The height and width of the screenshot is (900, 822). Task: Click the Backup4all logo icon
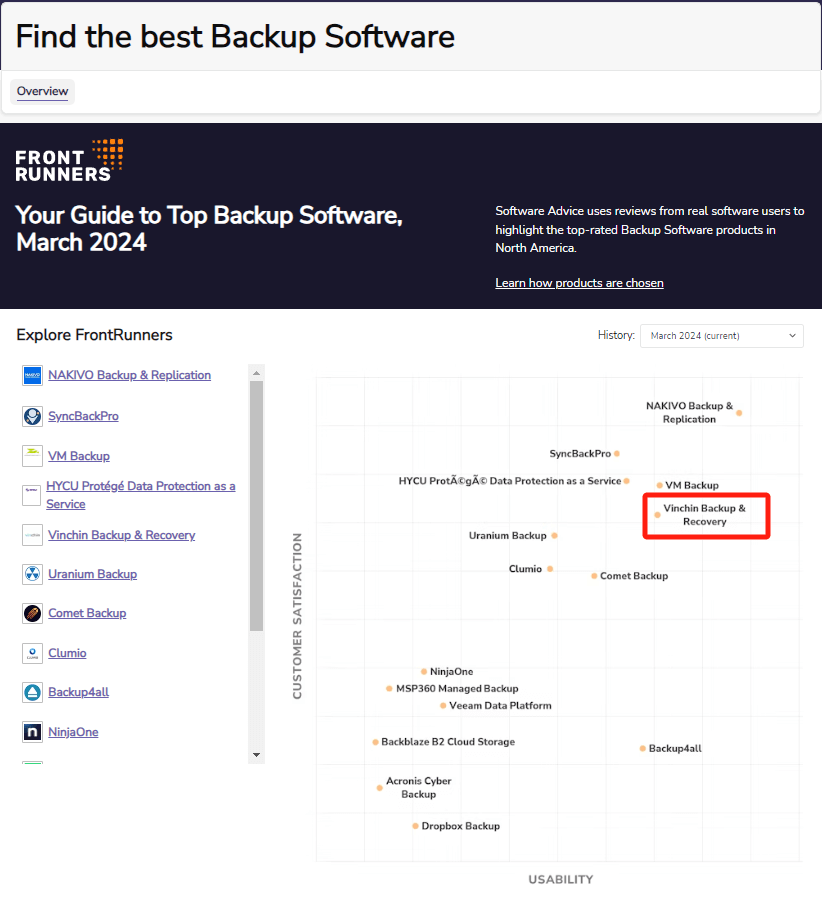pos(32,692)
